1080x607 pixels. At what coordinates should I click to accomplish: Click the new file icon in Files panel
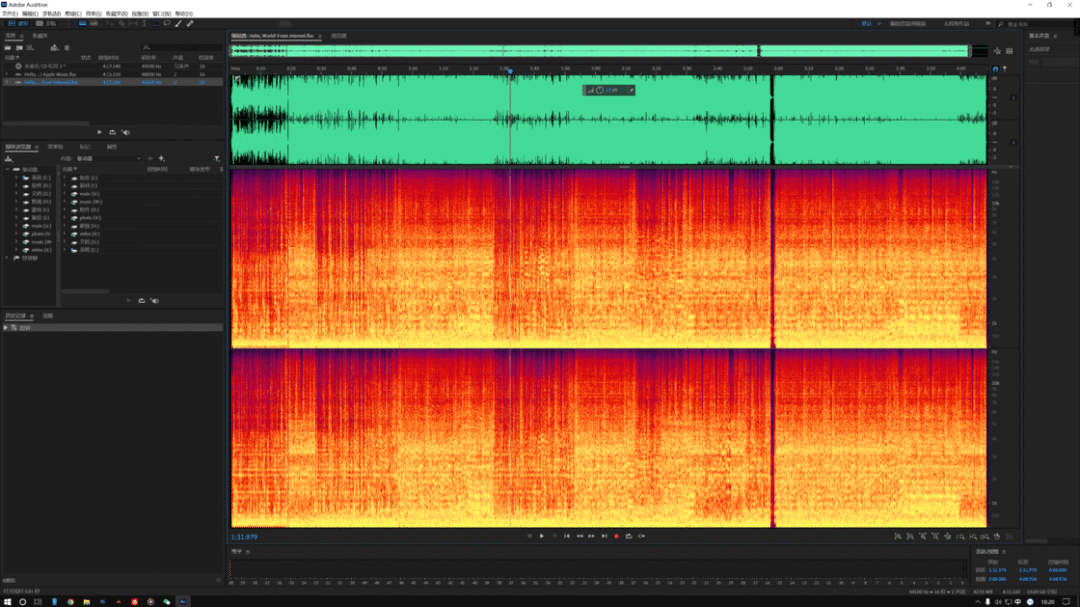(30, 48)
